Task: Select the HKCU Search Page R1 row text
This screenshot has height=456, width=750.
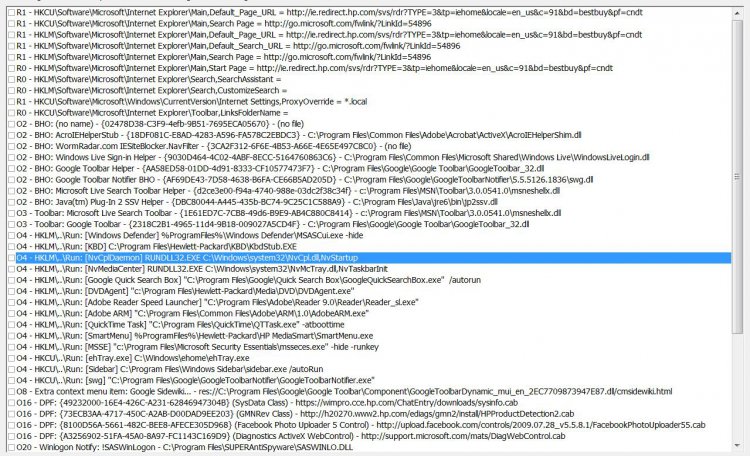Action: (x=224, y=23)
